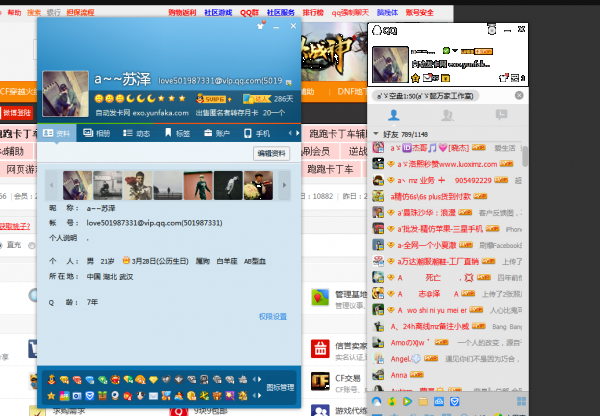Show previous photos in the photo strip
600x416 pixels.
(52, 185)
